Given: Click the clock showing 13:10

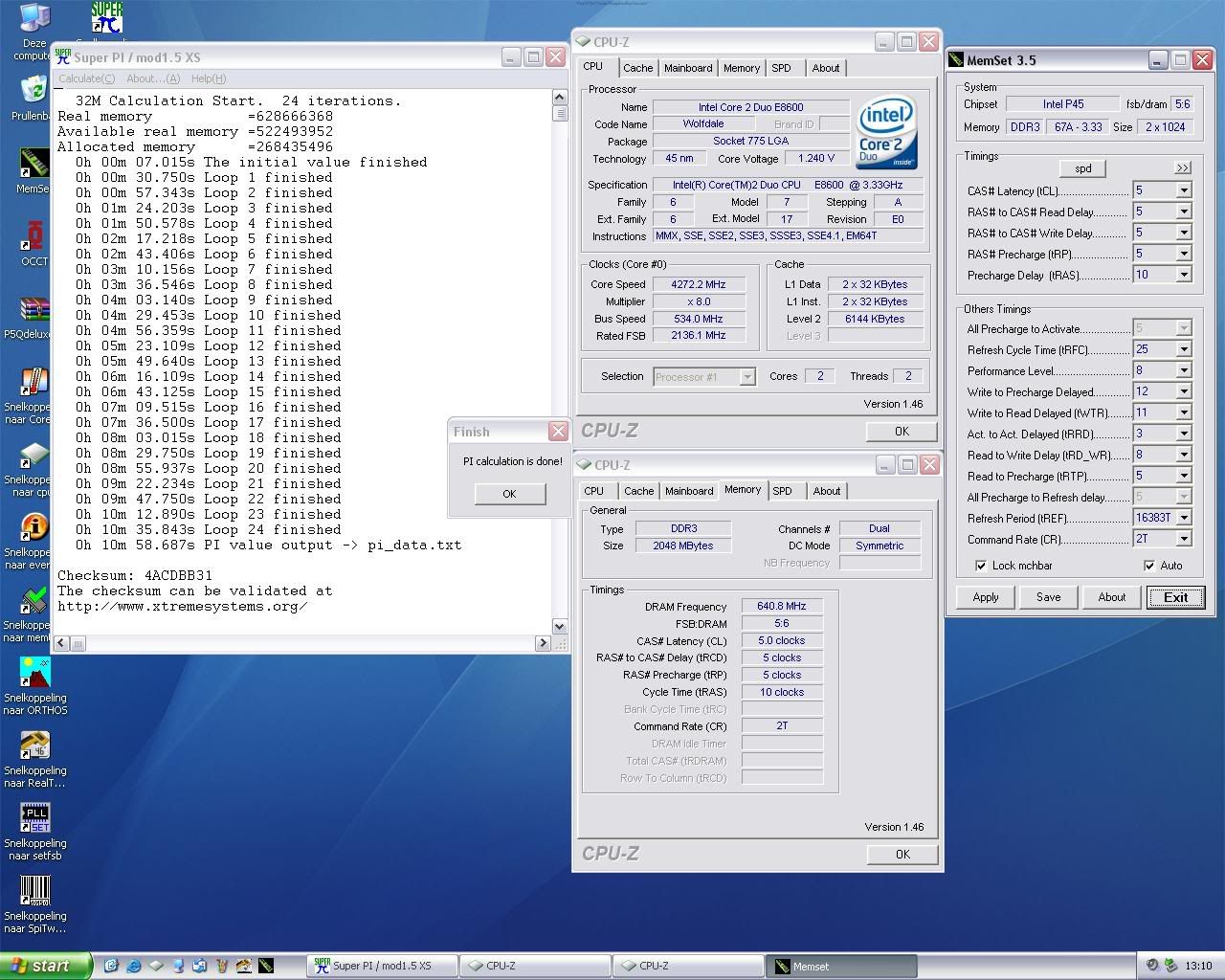Looking at the screenshot, I should 1198,966.
